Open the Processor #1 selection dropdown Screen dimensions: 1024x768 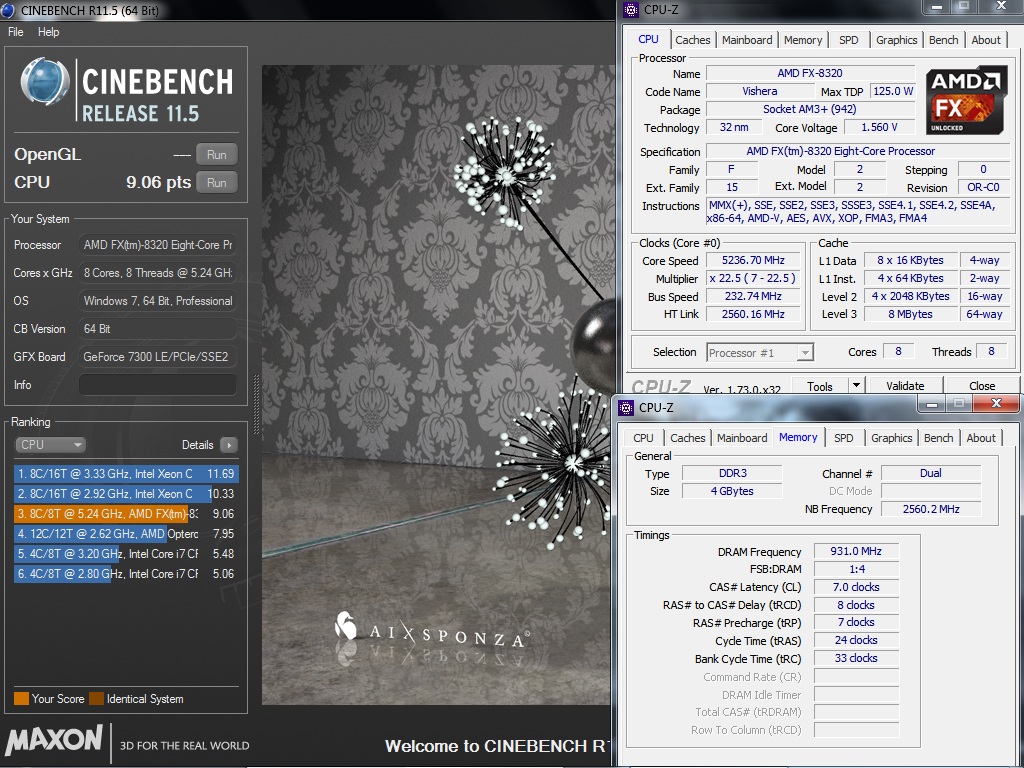[760, 353]
